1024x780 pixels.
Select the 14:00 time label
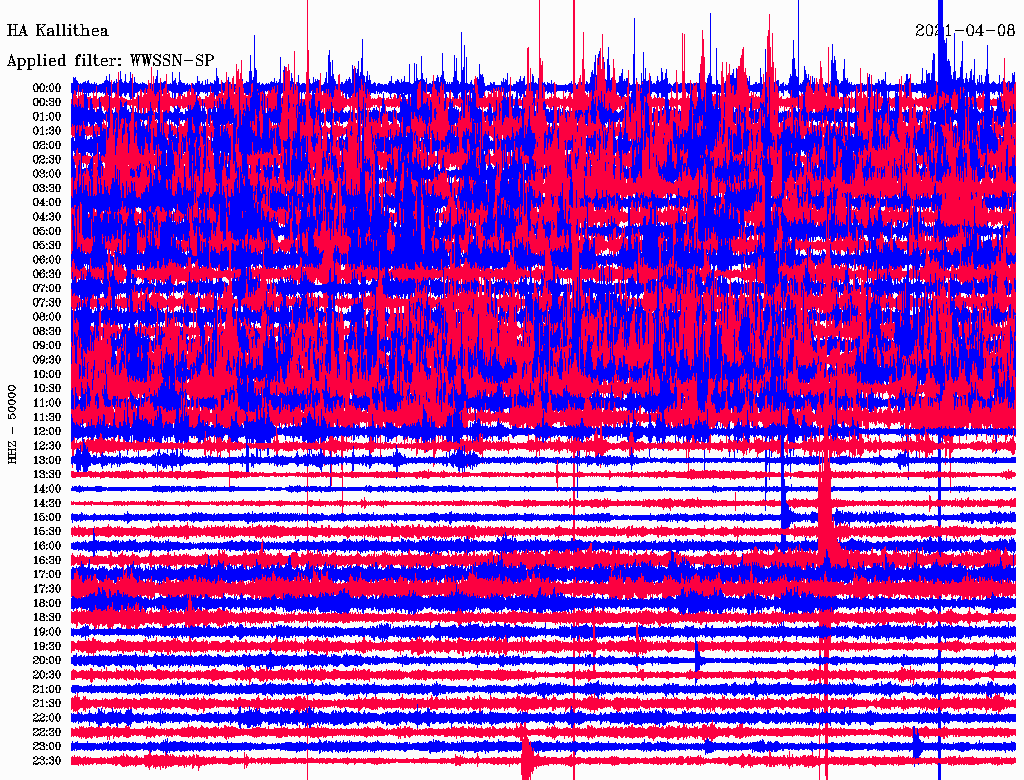click(47, 489)
